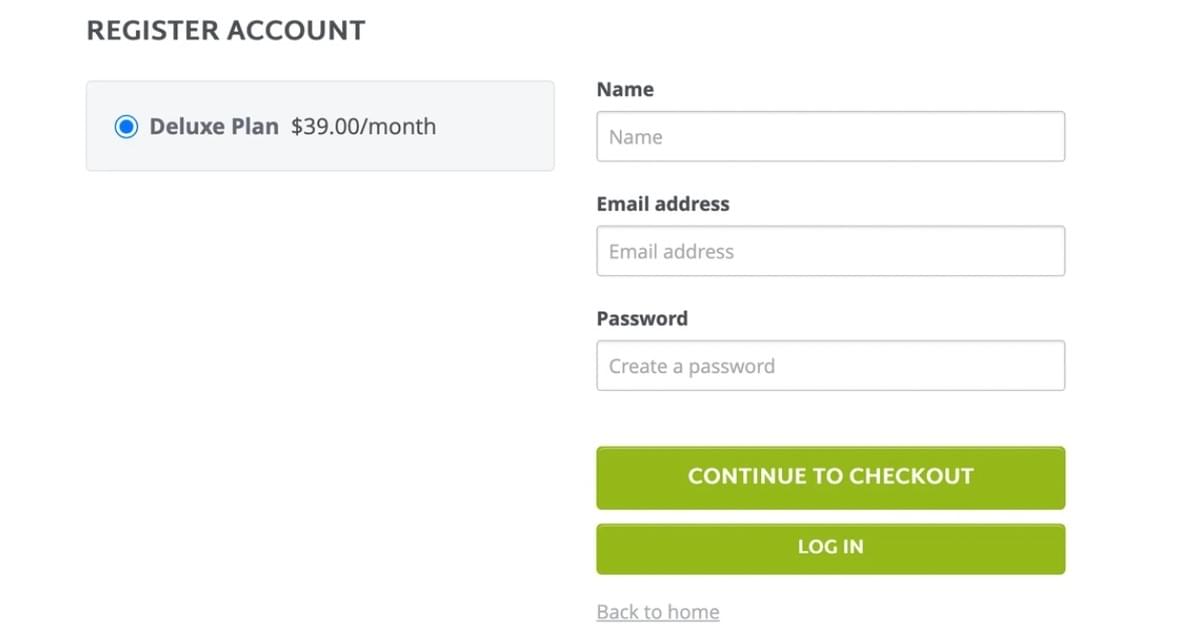The width and height of the screenshot is (1200, 642).
Task: Click the Deluxe Plan label text
Action: [x=214, y=127]
